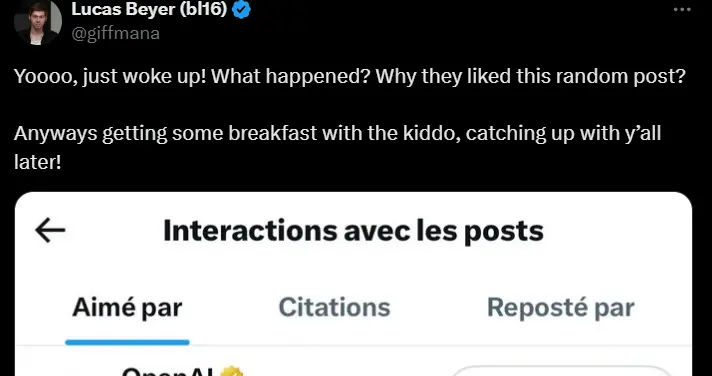Open the Lucas Beyer (bl16) display name
The width and height of the screenshot is (712, 376).
click(149, 9)
